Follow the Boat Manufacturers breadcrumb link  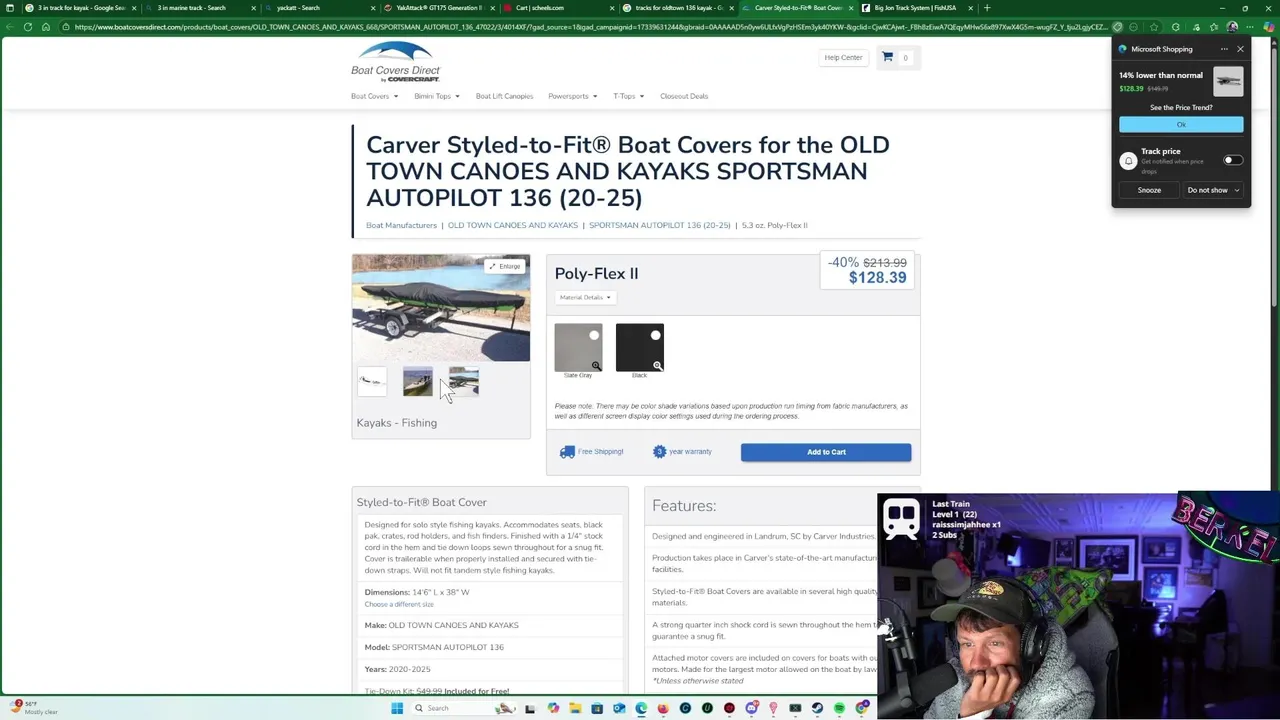[401, 225]
